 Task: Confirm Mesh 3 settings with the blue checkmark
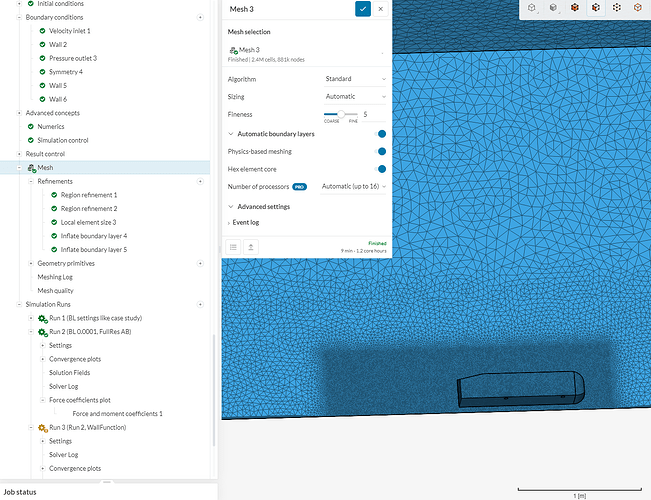[363, 9]
